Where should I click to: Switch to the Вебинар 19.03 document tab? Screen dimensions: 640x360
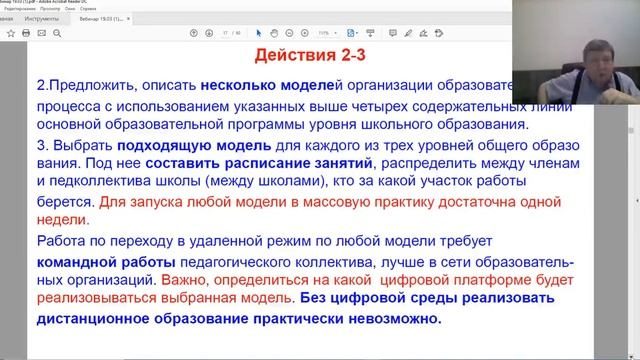[x=101, y=19]
